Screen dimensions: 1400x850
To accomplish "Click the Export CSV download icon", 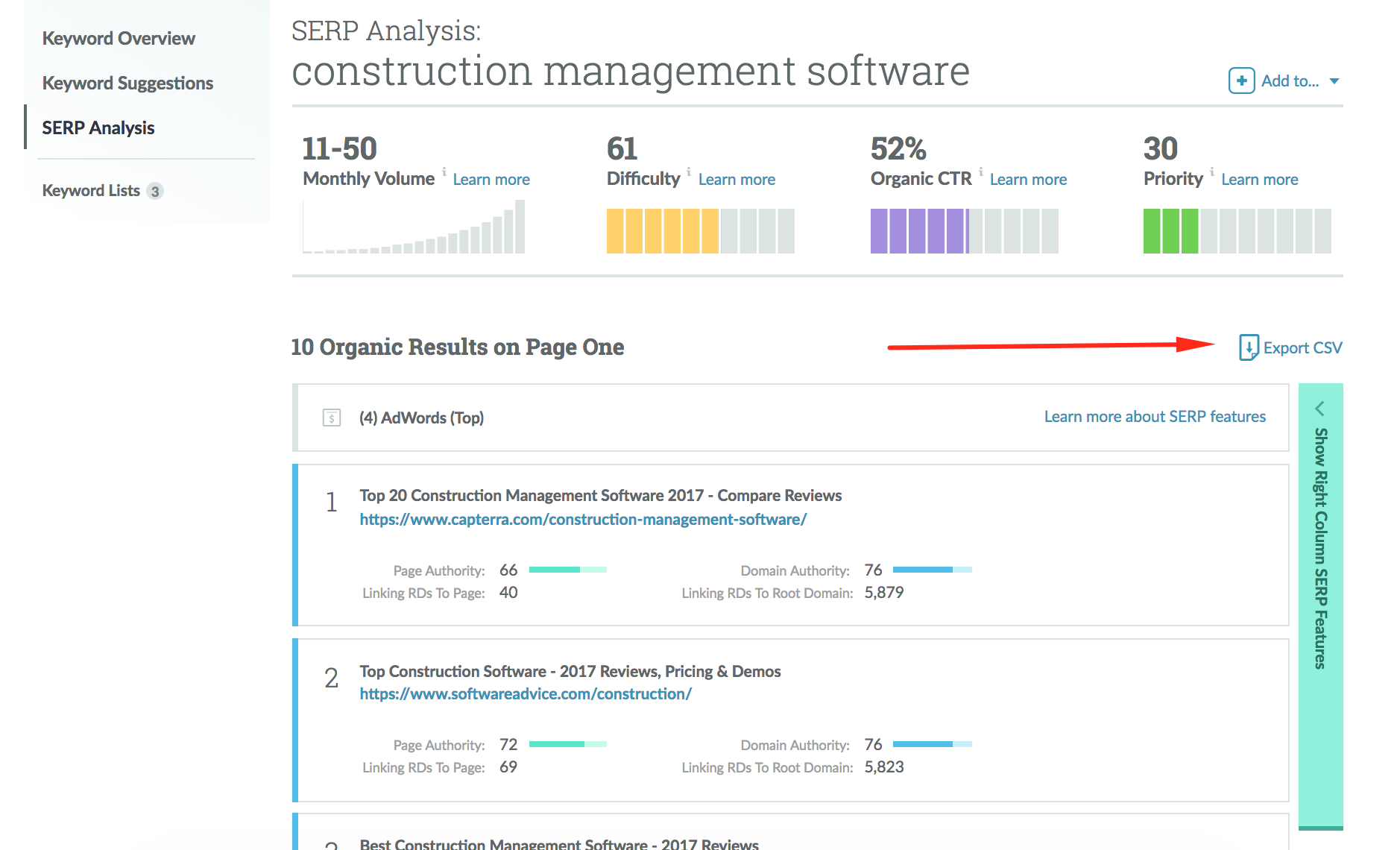I will point(1249,347).
